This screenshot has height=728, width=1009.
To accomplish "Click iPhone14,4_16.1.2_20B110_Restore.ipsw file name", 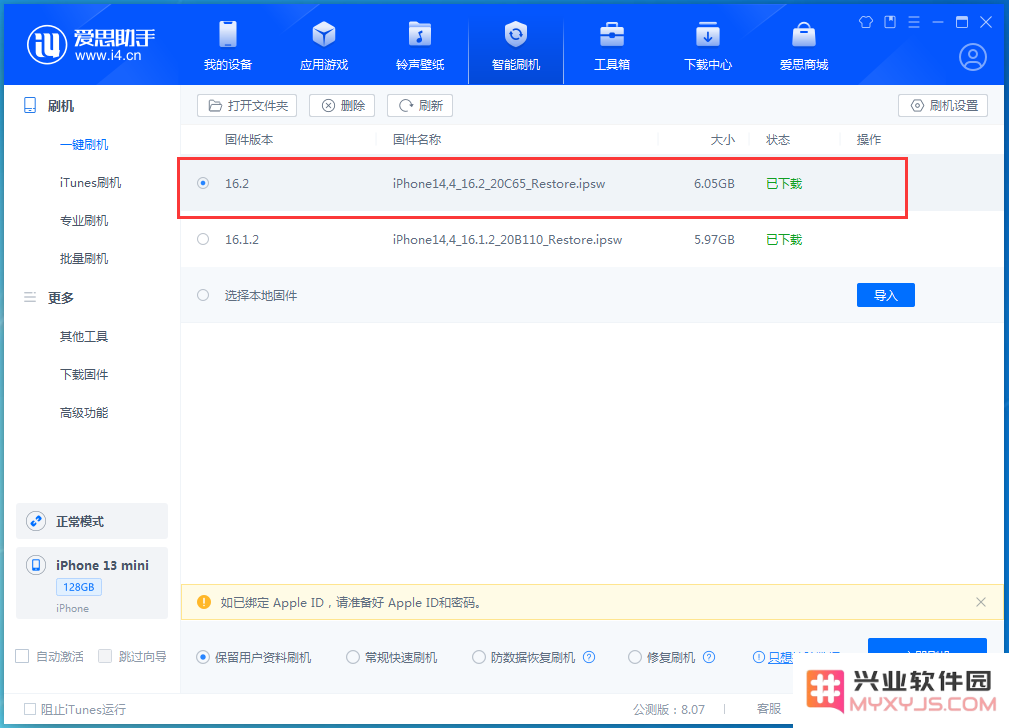I will [x=507, y=239].
